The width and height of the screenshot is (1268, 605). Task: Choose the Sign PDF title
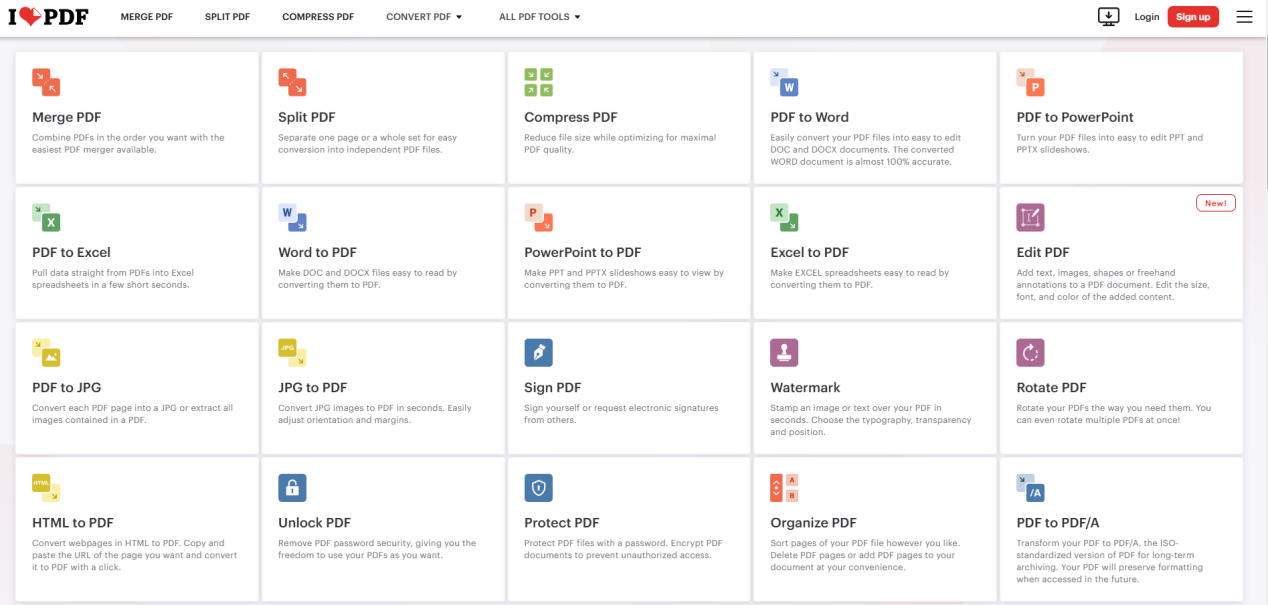[553, 387]
